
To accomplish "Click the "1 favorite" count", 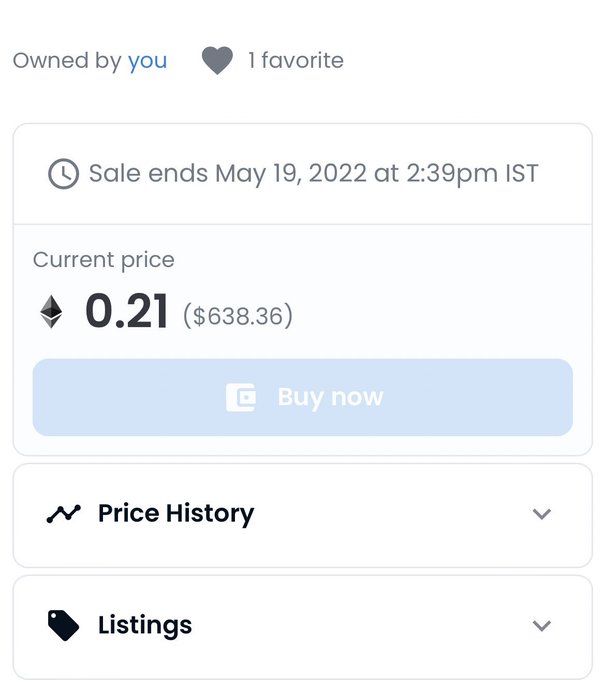I will [x=295, y=61].
